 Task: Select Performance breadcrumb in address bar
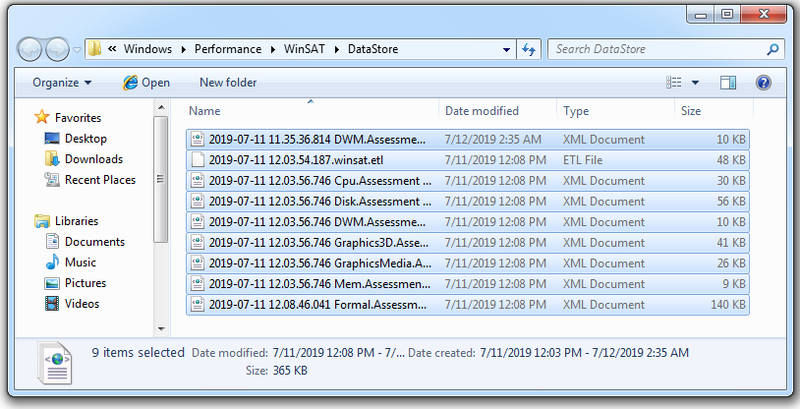(228, 49)
